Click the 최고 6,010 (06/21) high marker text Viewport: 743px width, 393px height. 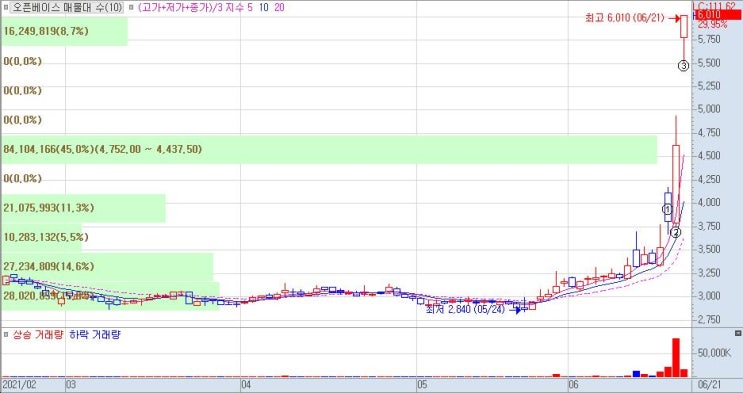[624, 18]
